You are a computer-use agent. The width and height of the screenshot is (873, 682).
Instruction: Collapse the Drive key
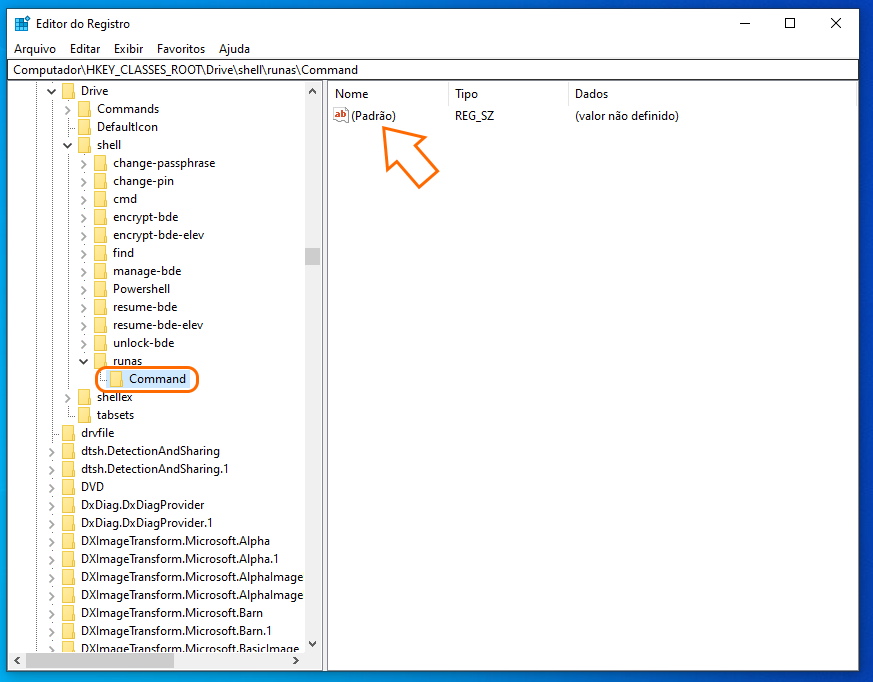point(51,91)
